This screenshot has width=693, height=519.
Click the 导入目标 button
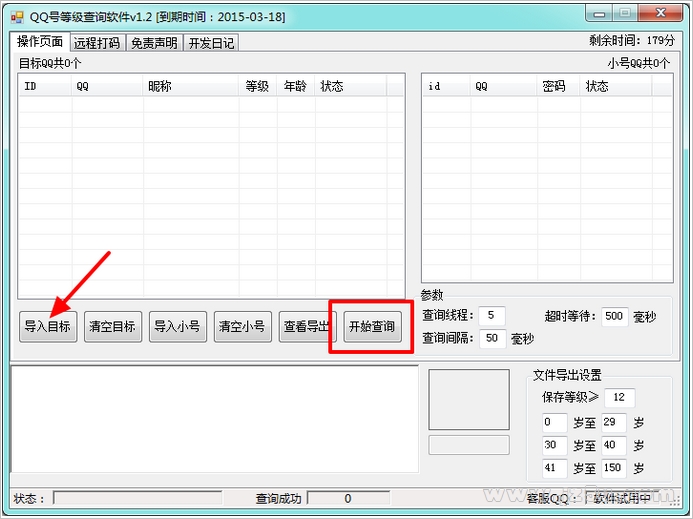48,327
